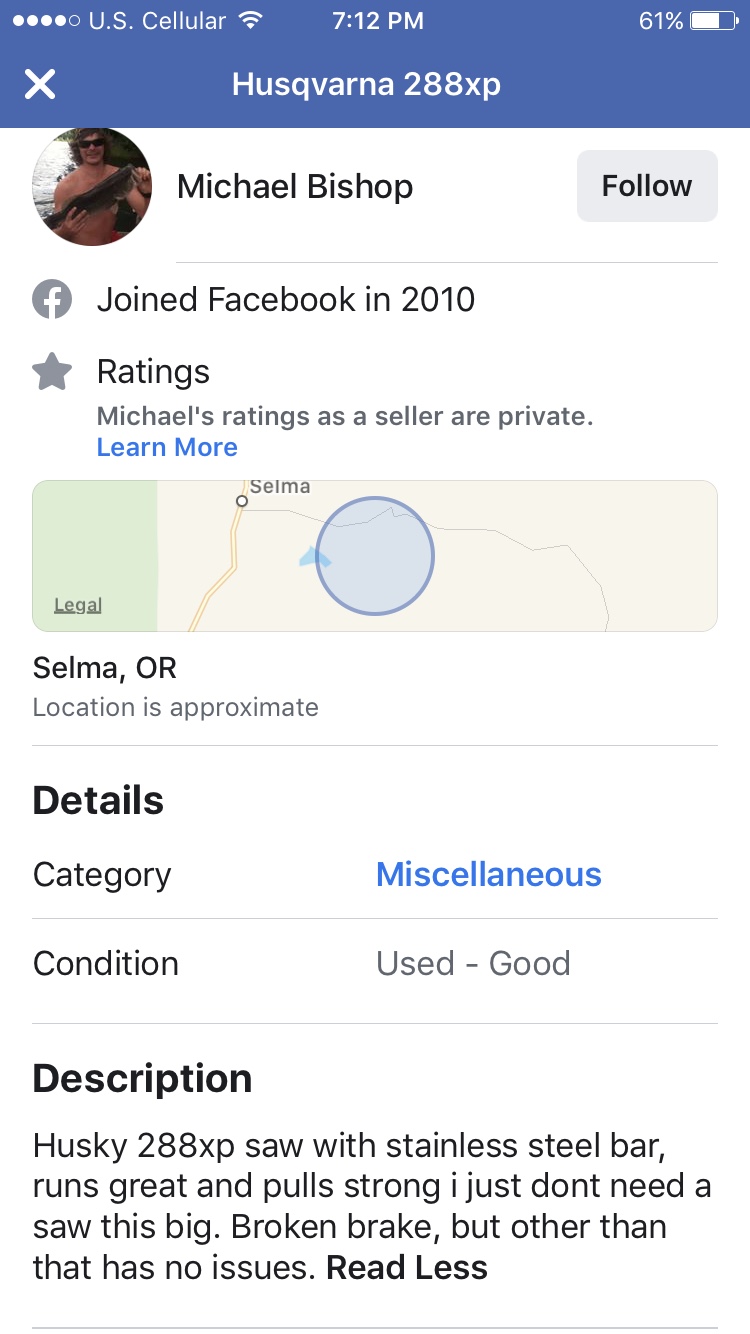Tap the Facebook logo icon
Screen dimensions: 750x1334
point(52,300)
